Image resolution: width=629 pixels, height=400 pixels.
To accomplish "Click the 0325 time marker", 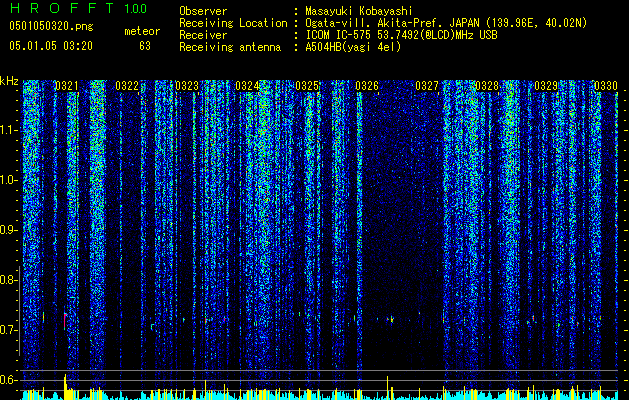I will pos(307,86).
